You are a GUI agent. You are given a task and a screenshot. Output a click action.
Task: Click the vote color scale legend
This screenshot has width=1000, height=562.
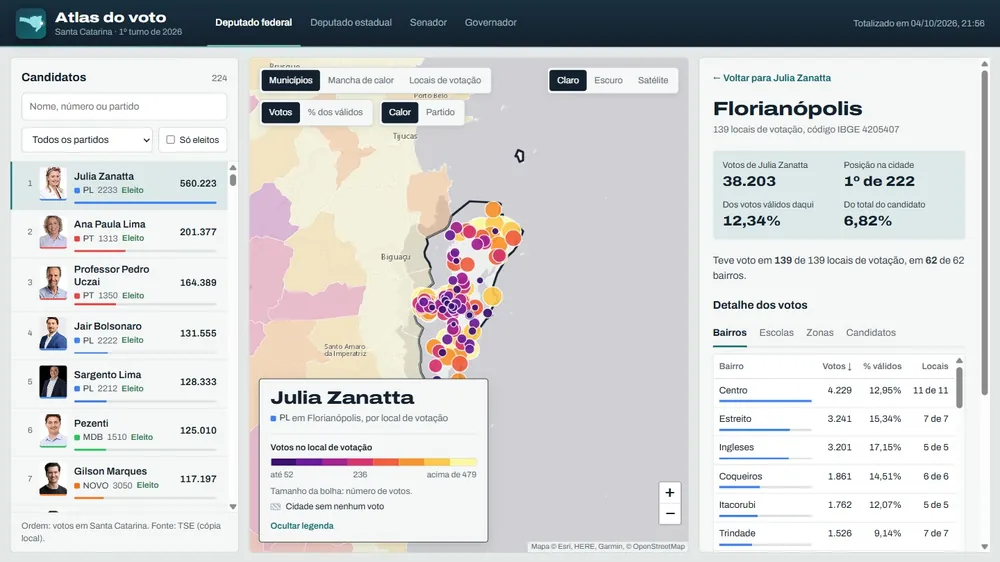click(373, 462)
